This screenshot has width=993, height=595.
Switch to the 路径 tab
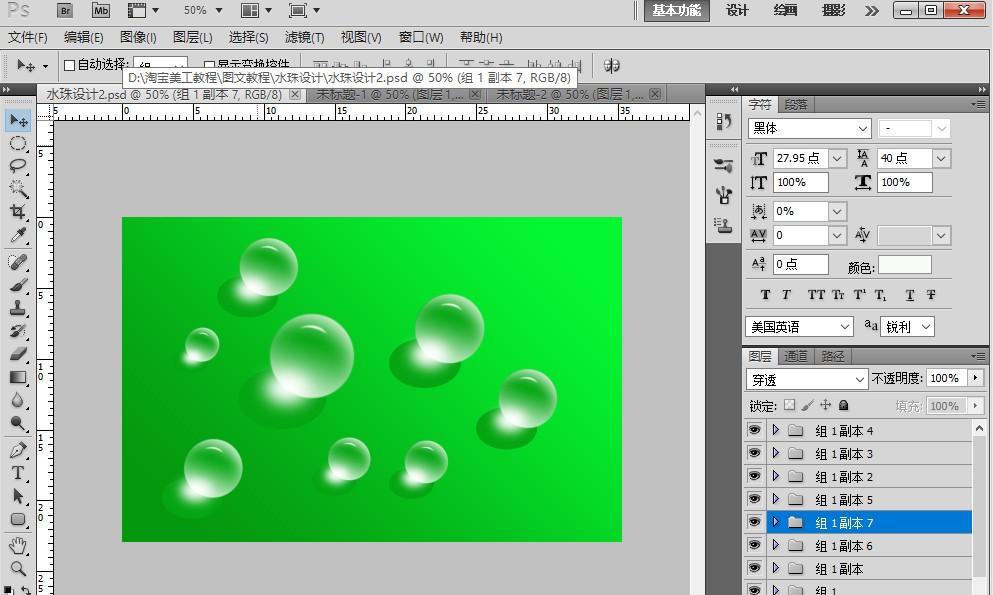(x=832, y=356)
